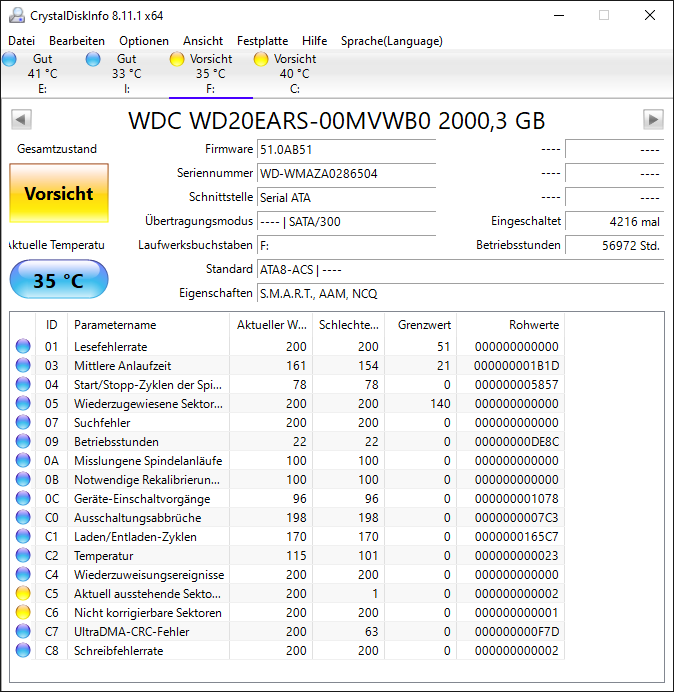Open the Ansicht menu
This screenshot has height=692, width=674.
[x=203, y=41]
